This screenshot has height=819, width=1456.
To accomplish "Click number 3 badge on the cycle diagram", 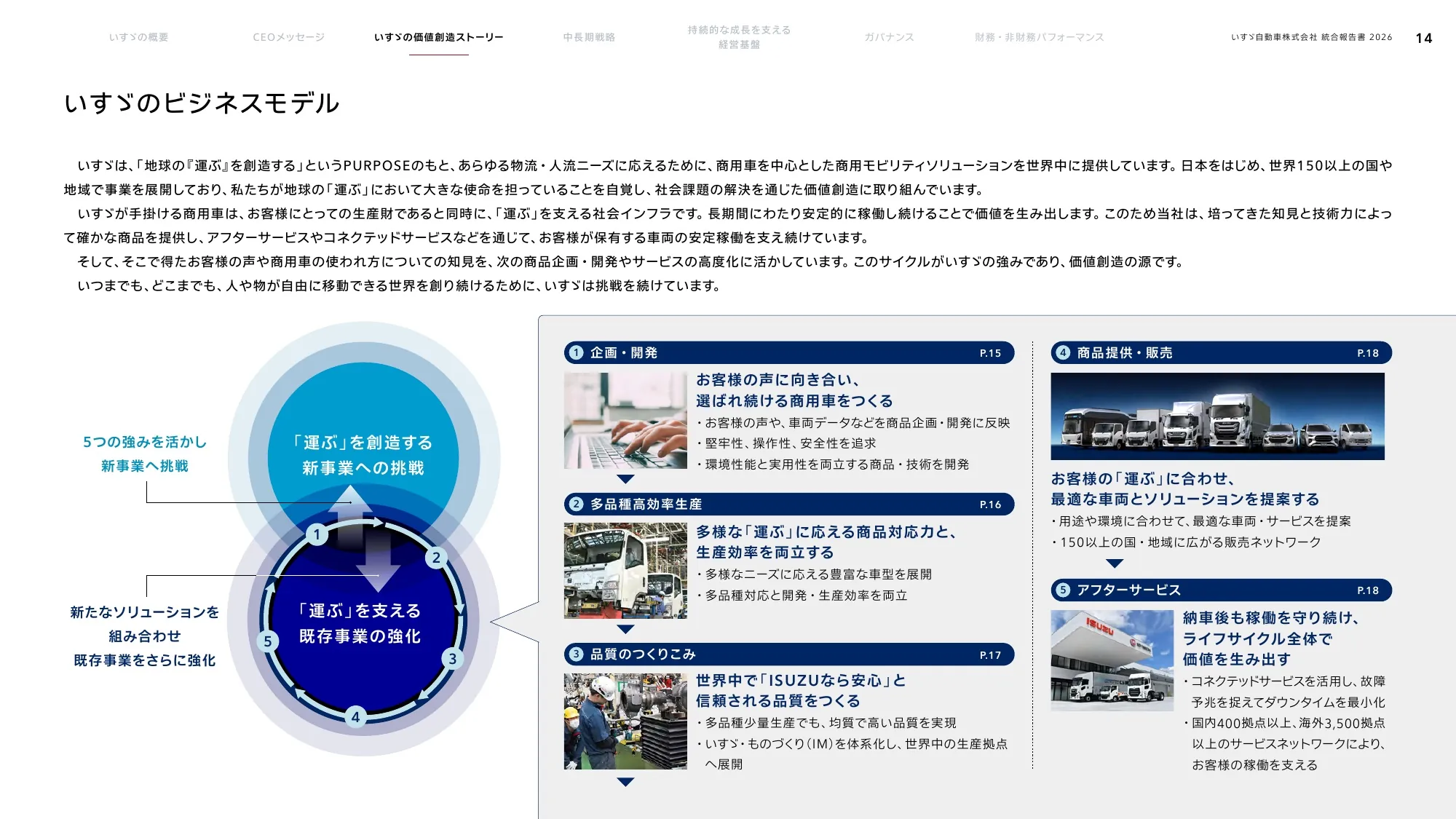I will (x=452, y=659).
